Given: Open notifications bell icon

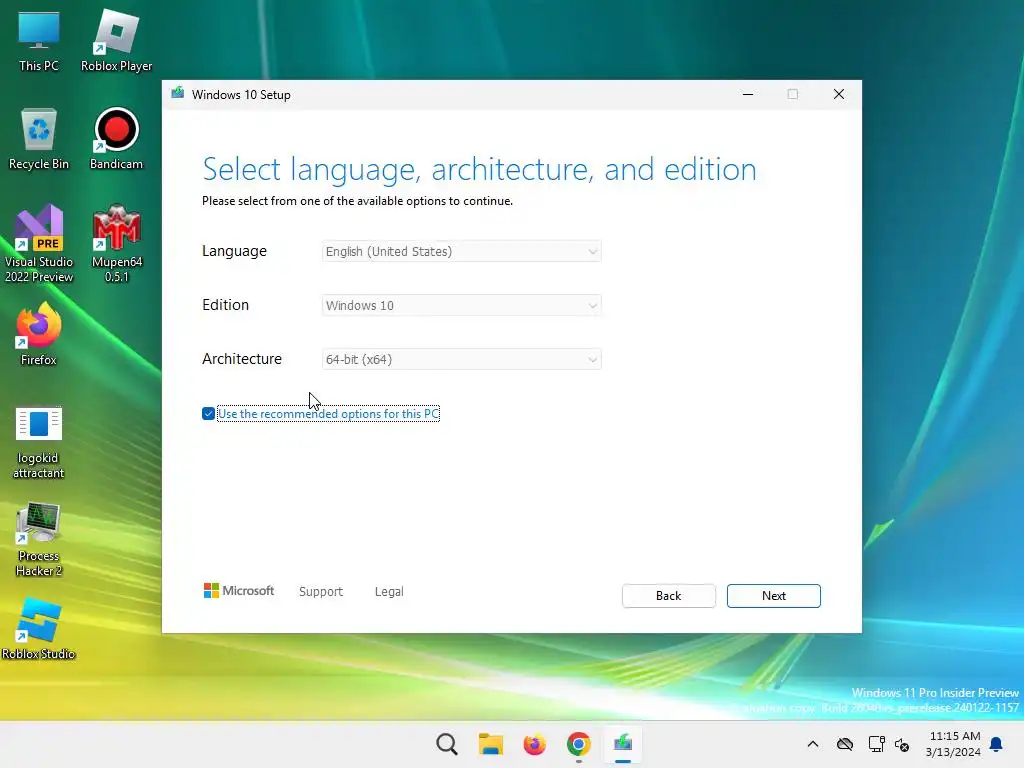Looking at the screenshot, I should [997, 744].
